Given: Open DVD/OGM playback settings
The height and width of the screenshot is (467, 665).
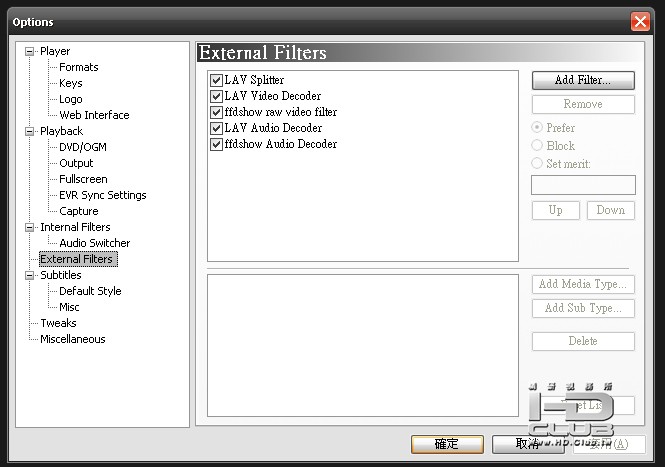Looking at the screenshot, I should point(83,147).
